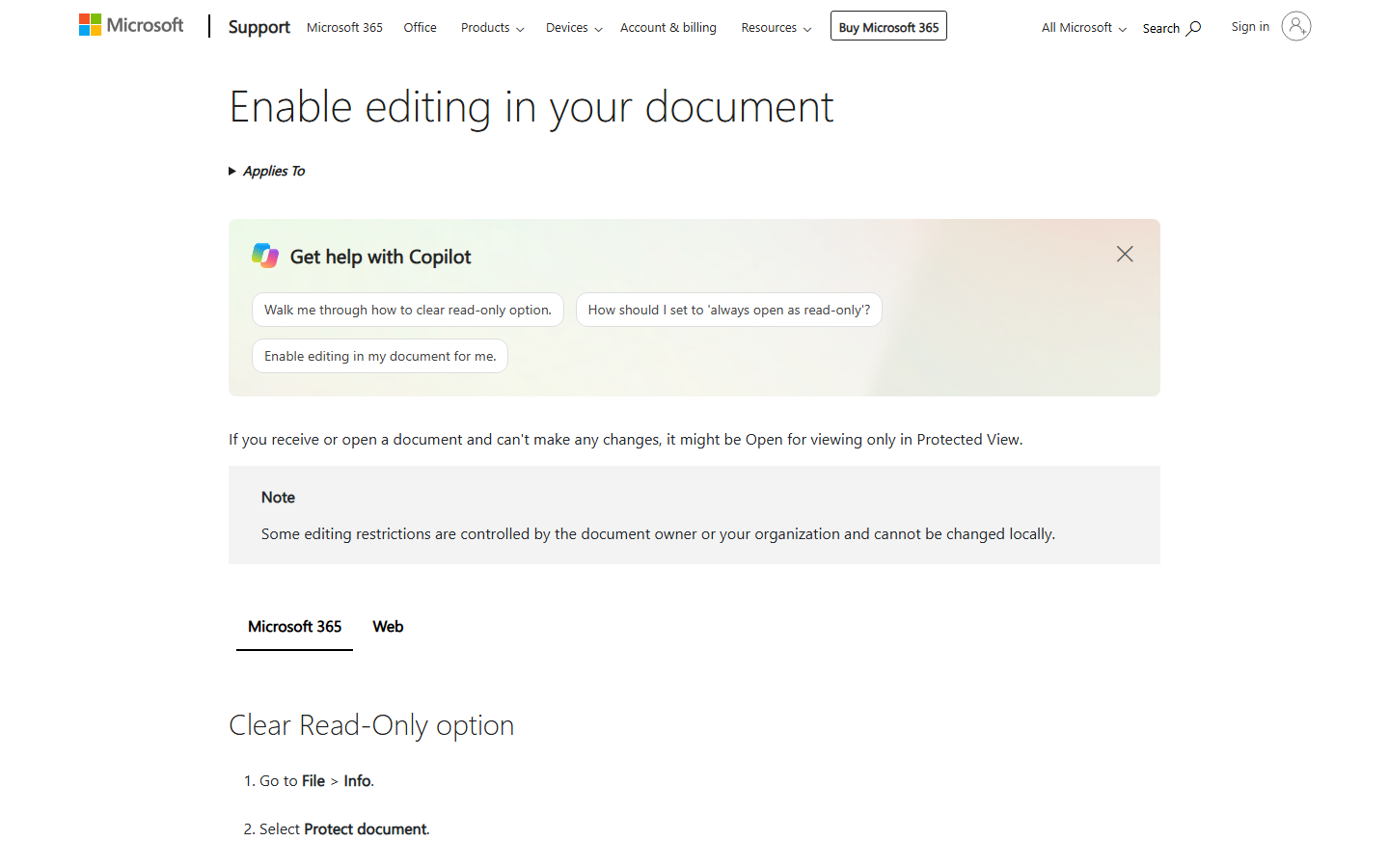Viewport: 1389px width, 868px height.
Task: Click the note about editing restrictions text
Action: (658, 534)
